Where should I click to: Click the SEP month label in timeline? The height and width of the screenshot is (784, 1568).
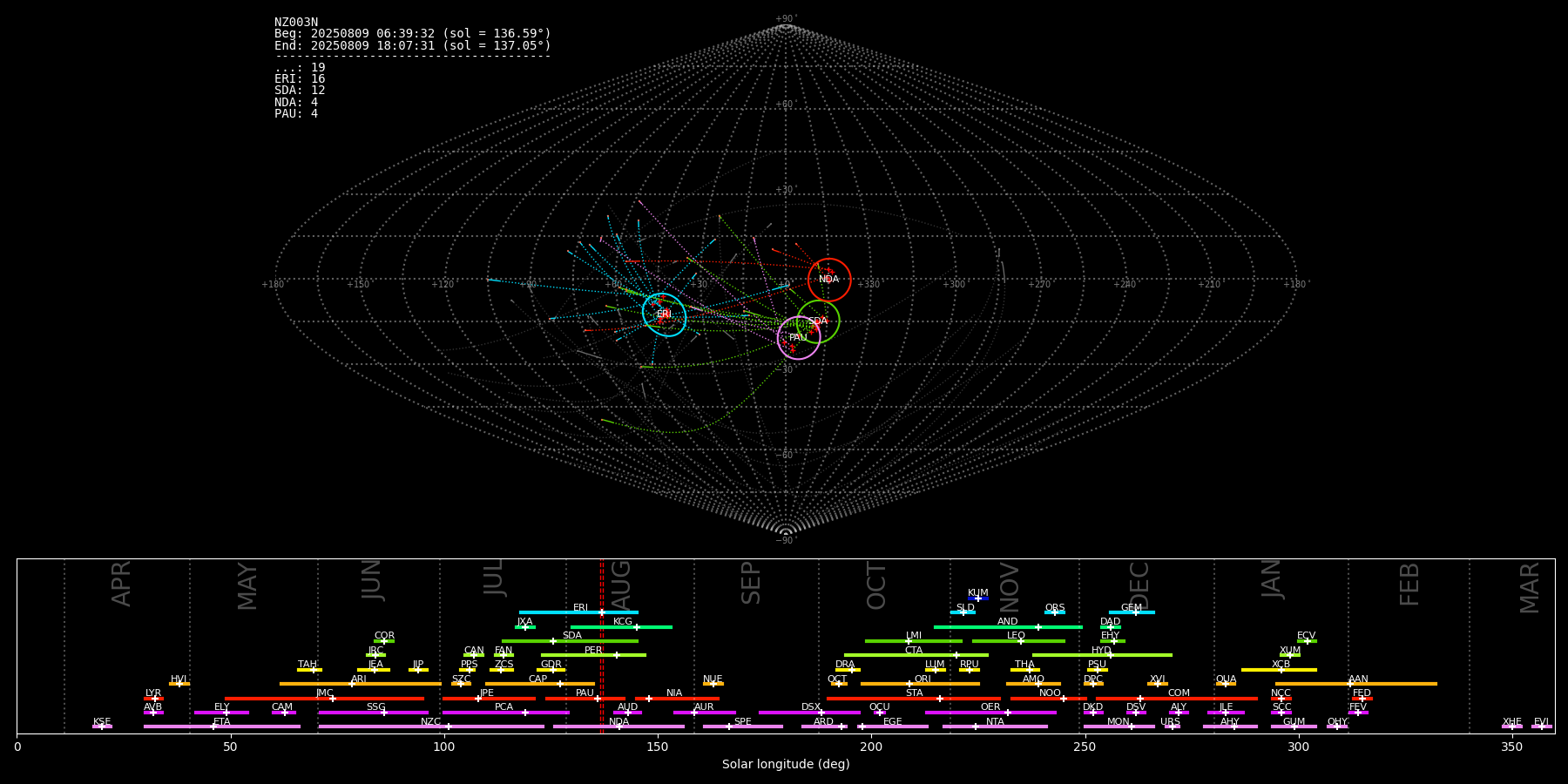pos(751,583)
